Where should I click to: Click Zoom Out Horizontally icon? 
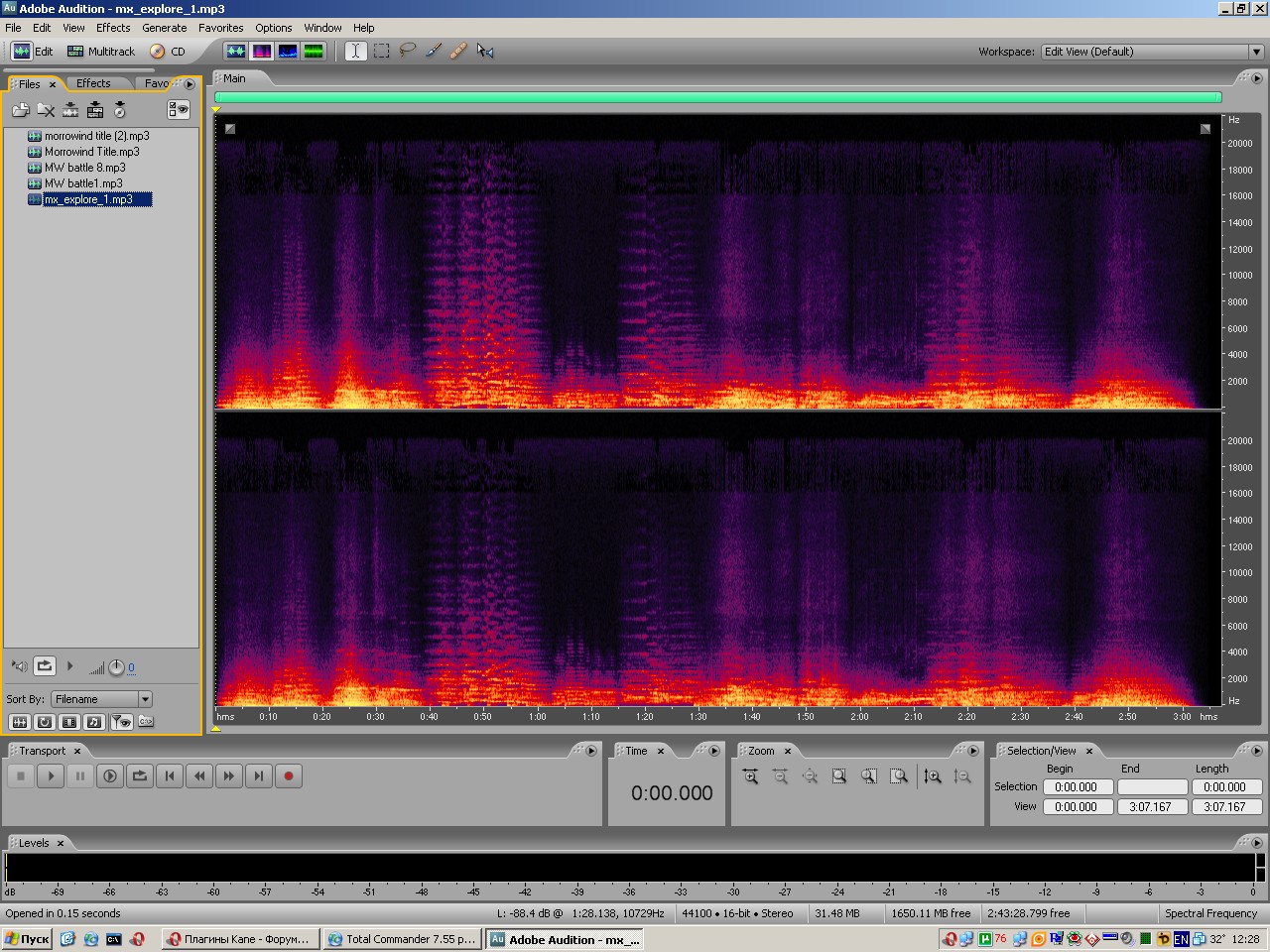(780, 776)
